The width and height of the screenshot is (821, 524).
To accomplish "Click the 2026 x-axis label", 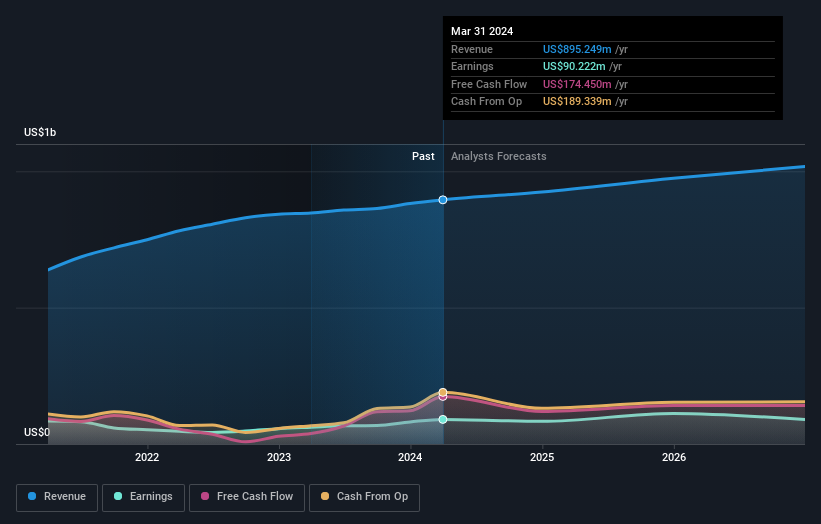I will (x=674, y=458).
